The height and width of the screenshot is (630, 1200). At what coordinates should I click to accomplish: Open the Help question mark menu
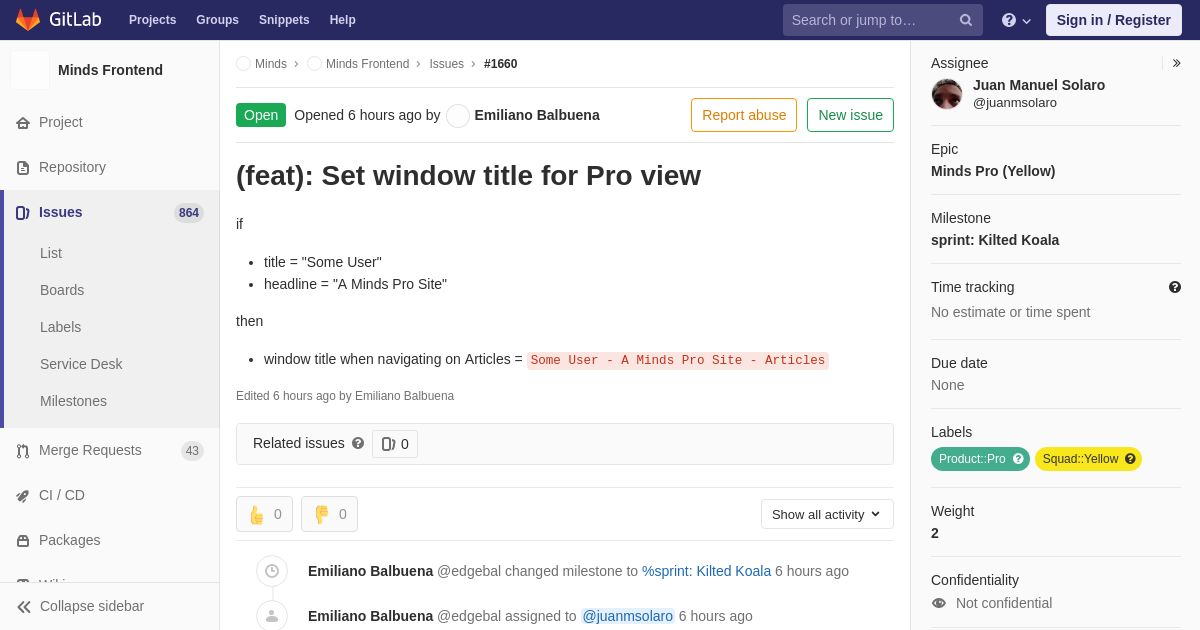(x=1017, y=20)
